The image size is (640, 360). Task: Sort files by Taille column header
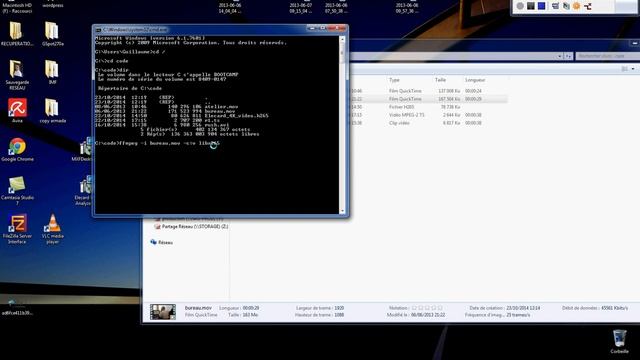[440, 80]
